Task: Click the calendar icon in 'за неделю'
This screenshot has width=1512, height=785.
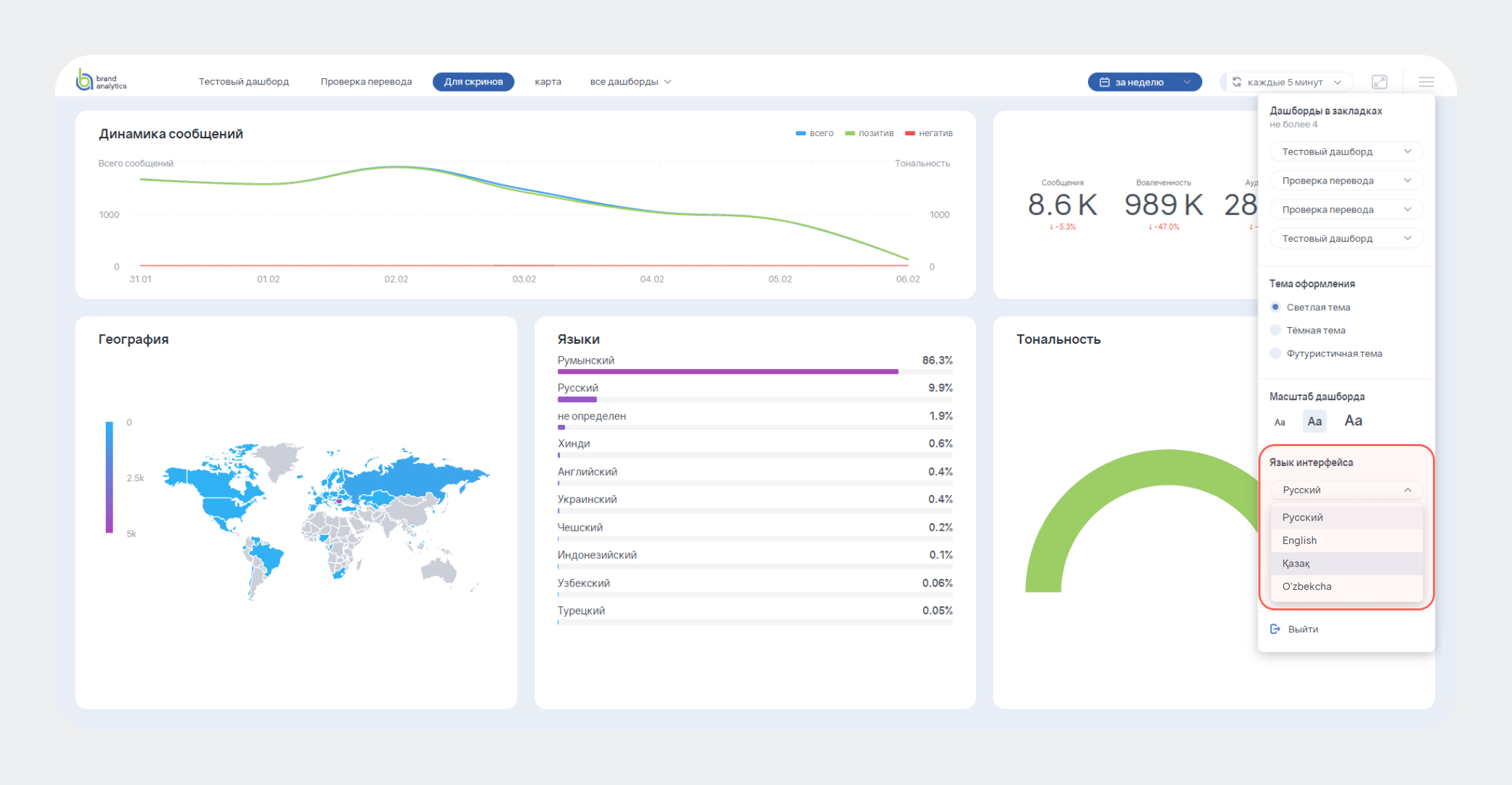Action: [x=1104, y=82]
